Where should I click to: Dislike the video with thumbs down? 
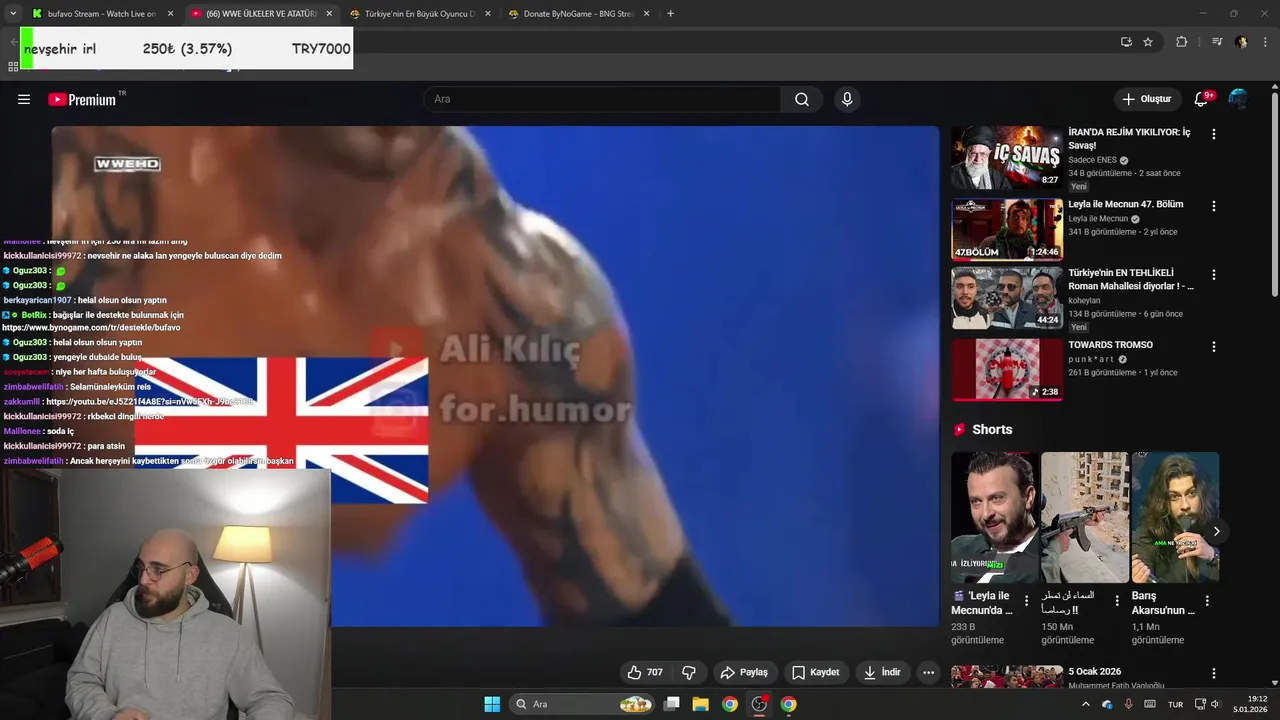coord(688,672)
